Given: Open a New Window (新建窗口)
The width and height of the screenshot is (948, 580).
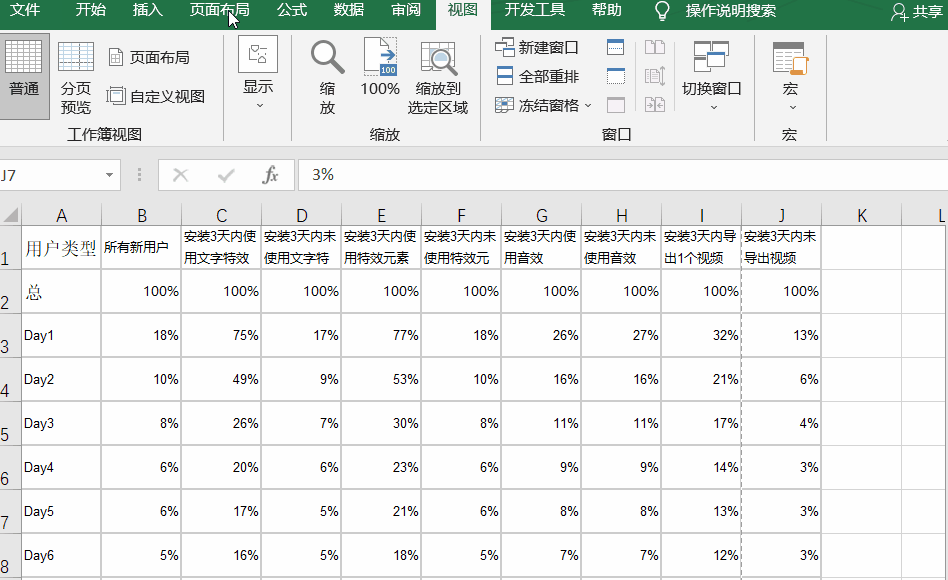Looking at the screenshot, I should tap(536, 47).
